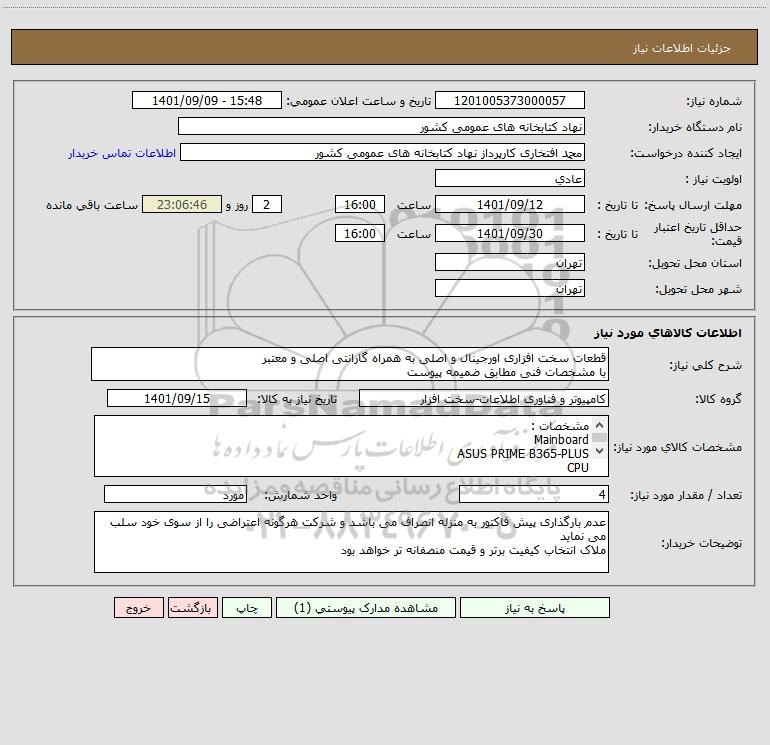Select the Mainboard text line
770x745 pixels.
click(561, 440)
